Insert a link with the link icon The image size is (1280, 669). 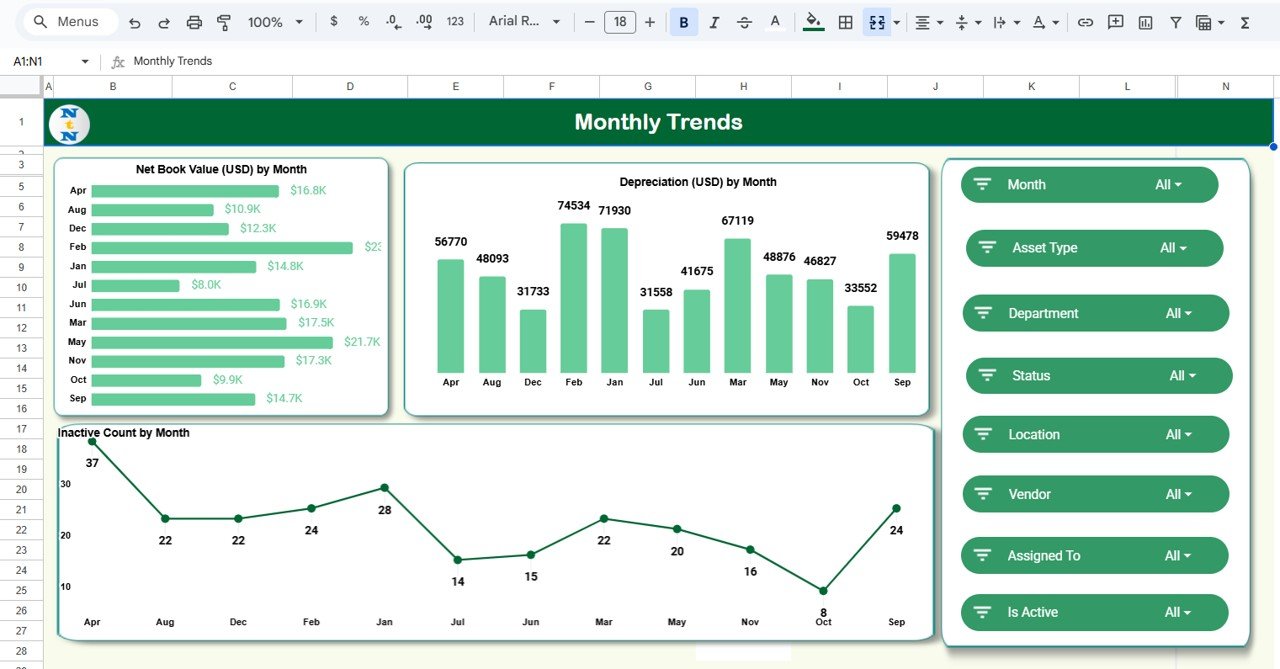[x=1086, y=21]
